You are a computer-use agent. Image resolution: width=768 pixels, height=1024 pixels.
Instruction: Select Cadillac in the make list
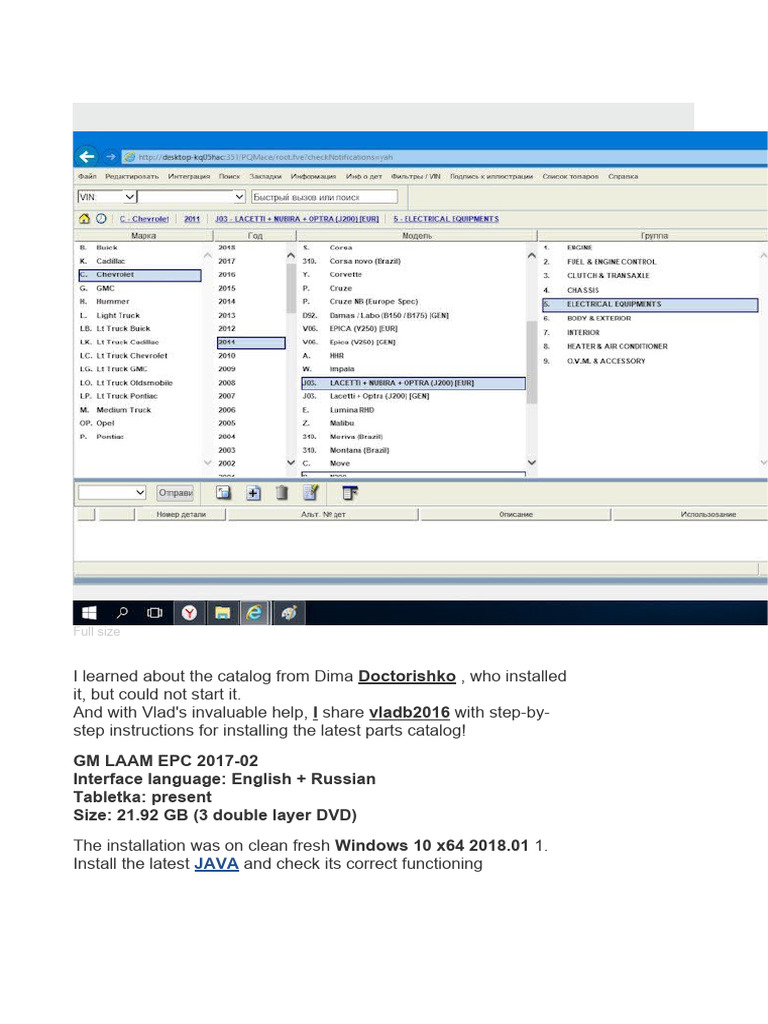[x=111, y=261]
